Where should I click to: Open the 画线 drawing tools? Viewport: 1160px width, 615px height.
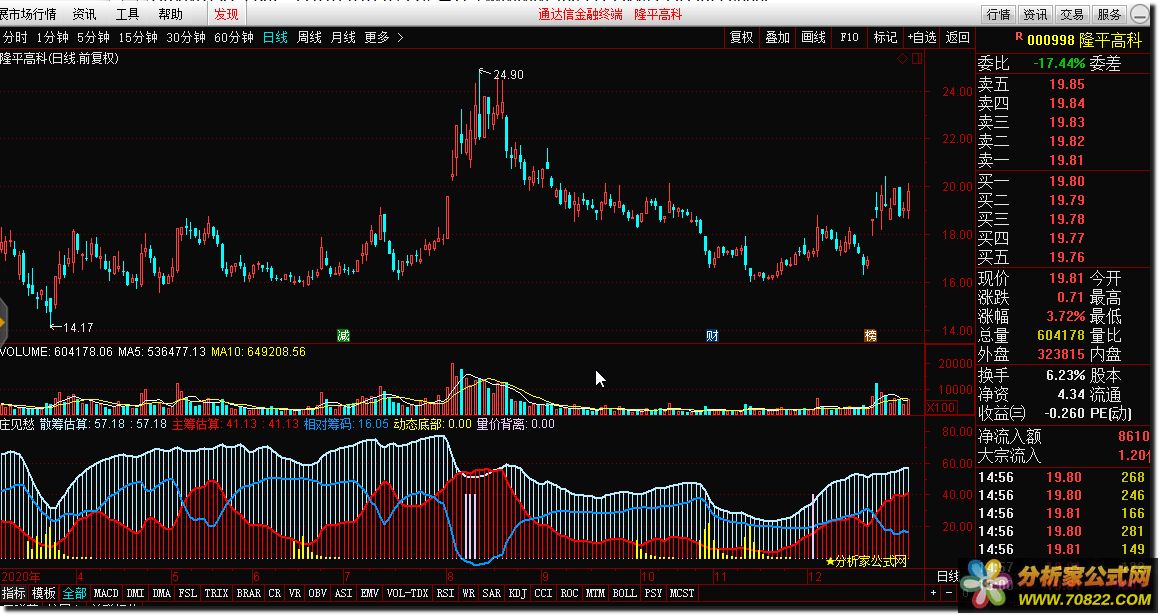click(813, 37)
